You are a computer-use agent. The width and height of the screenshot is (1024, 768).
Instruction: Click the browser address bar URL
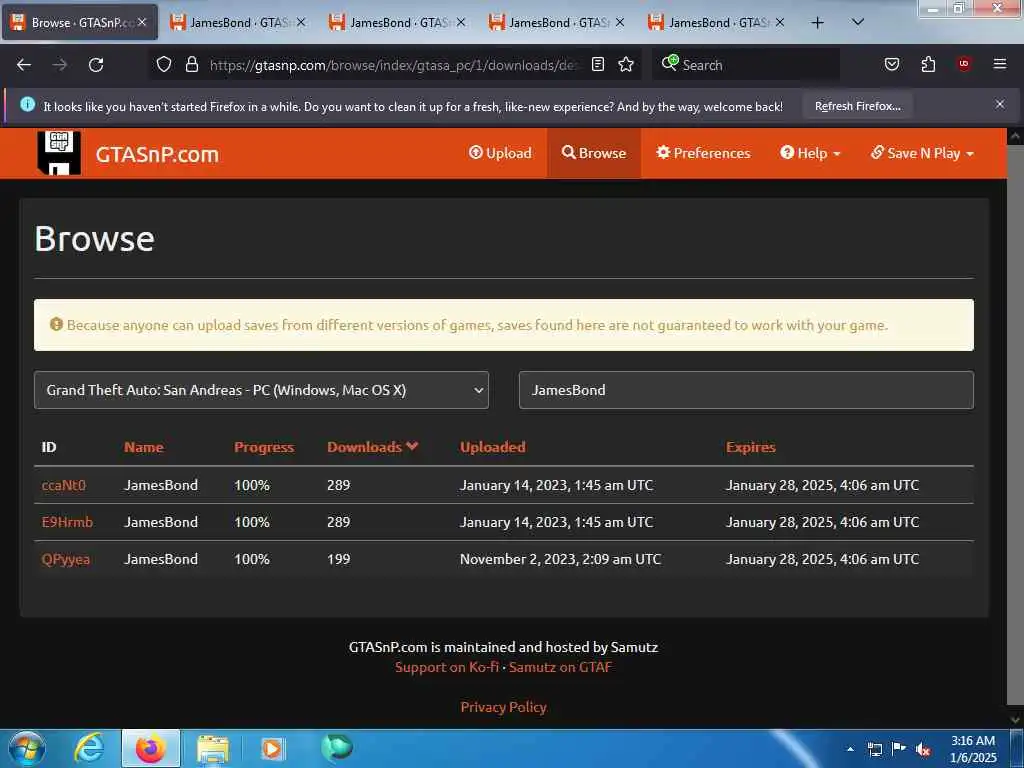click(393, 65)
